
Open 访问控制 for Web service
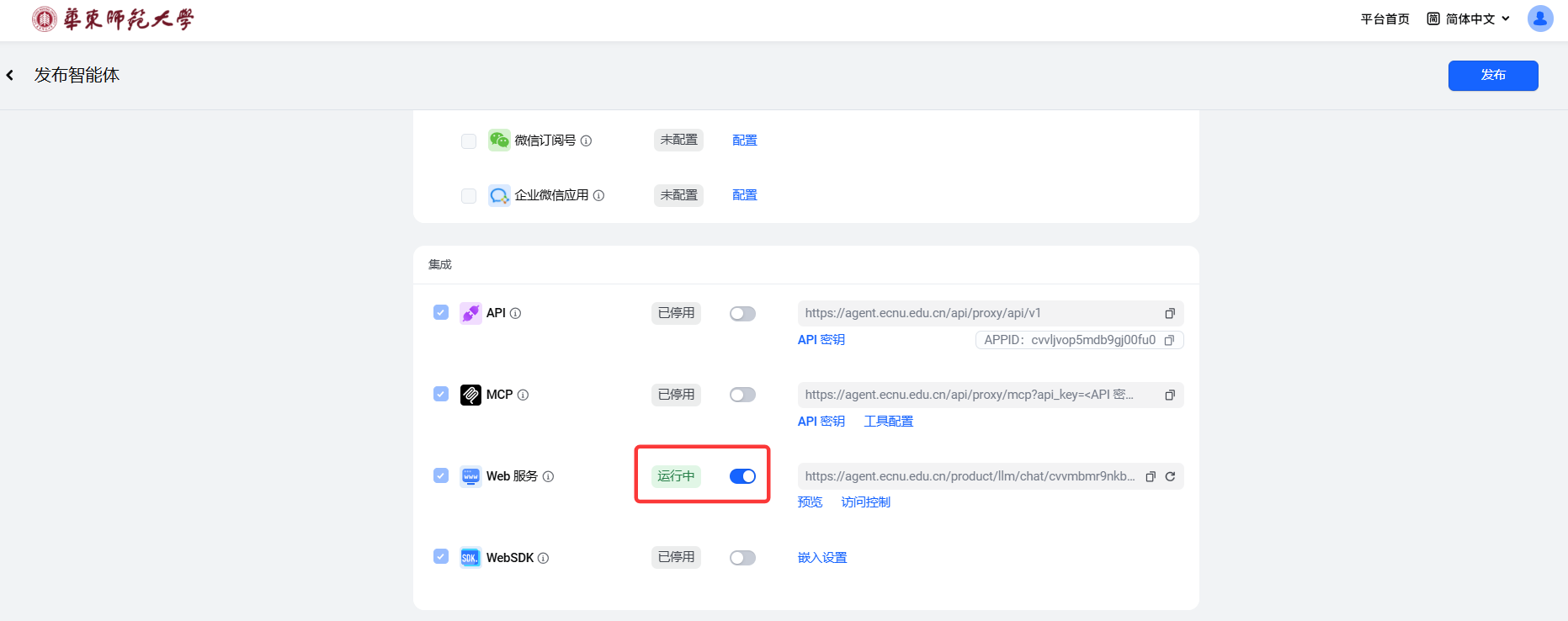[865, 502]
